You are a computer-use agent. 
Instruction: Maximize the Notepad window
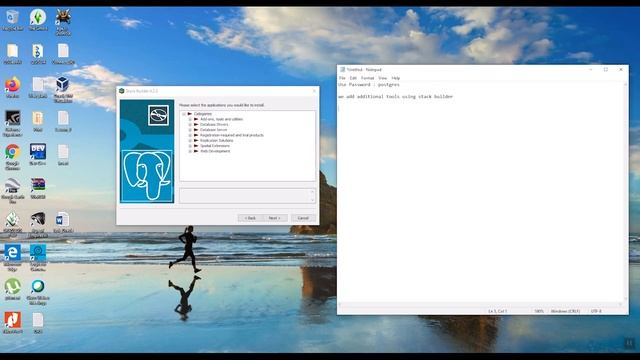[606, 70]
